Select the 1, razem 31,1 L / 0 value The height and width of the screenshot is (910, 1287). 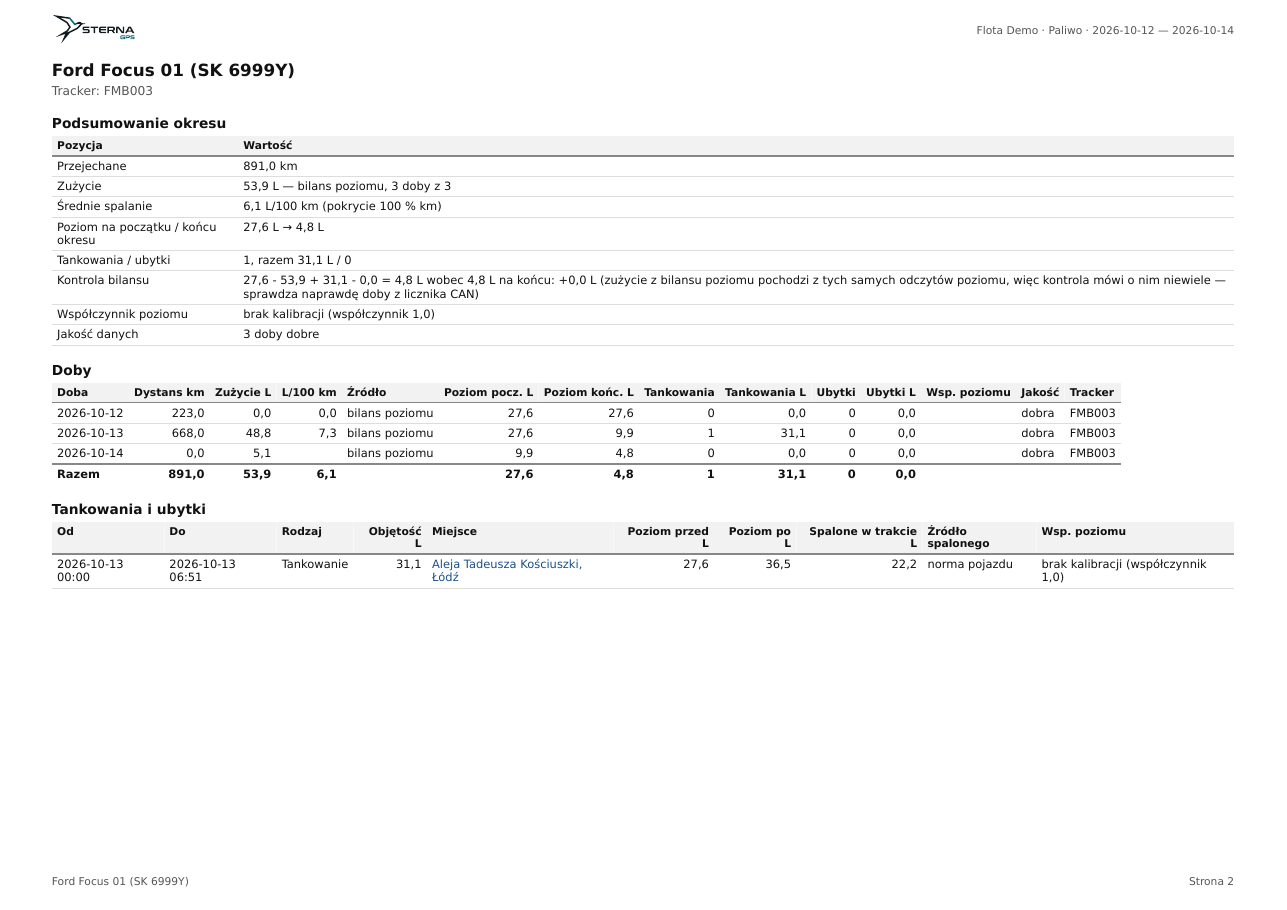[297, 260]
